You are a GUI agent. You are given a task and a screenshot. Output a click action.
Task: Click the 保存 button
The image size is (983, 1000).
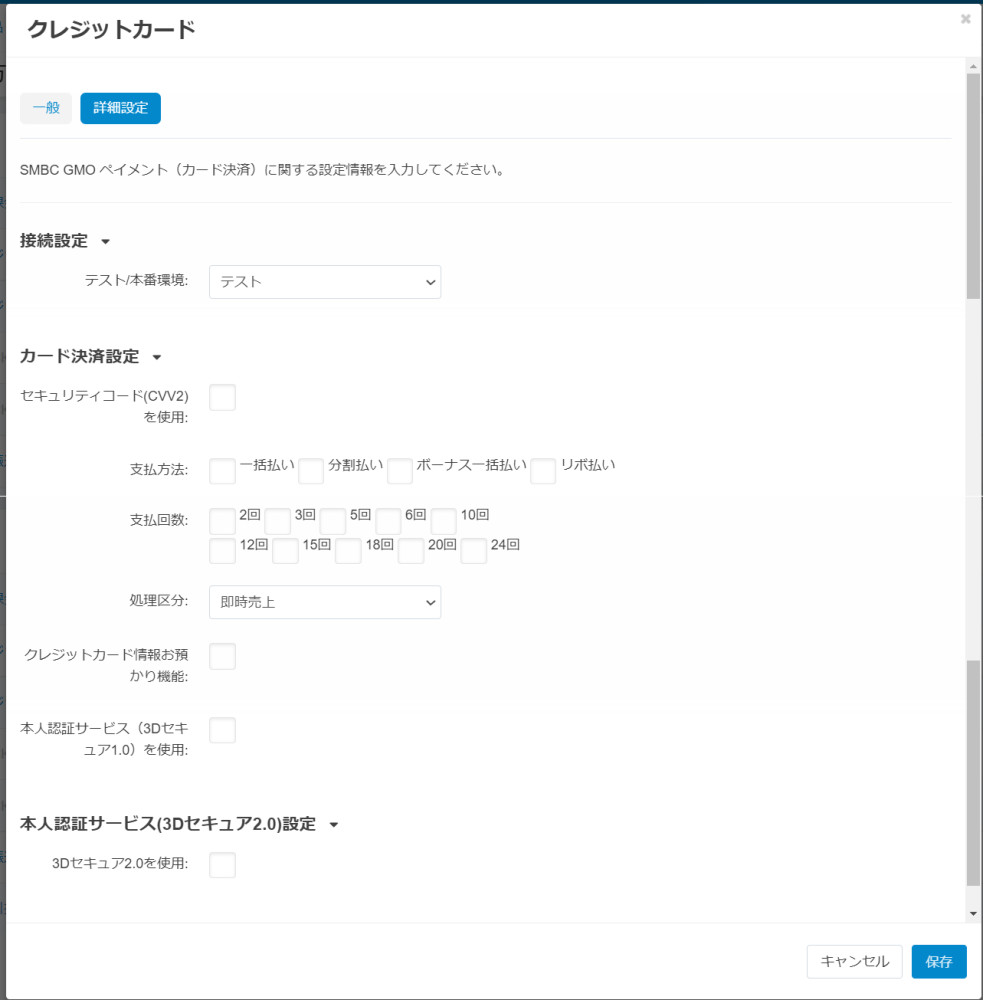click(x=939, y=961)
